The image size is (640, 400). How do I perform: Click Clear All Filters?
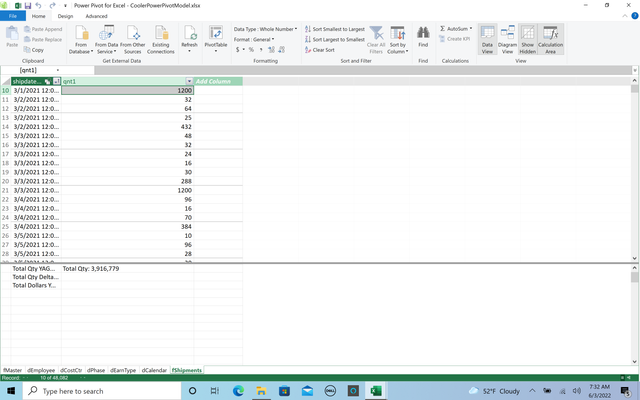coord(376,40)
